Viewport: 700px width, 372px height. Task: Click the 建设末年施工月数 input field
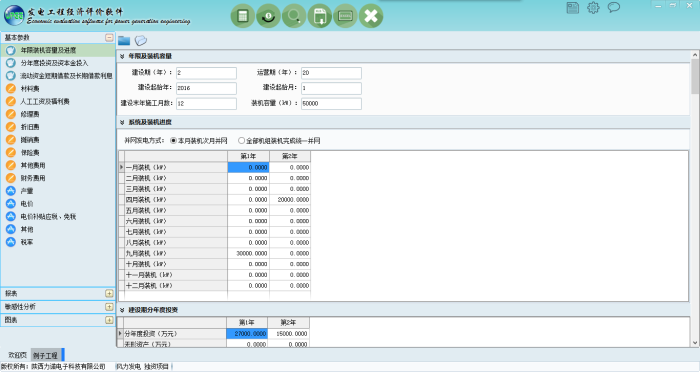[x=206, y=103]
